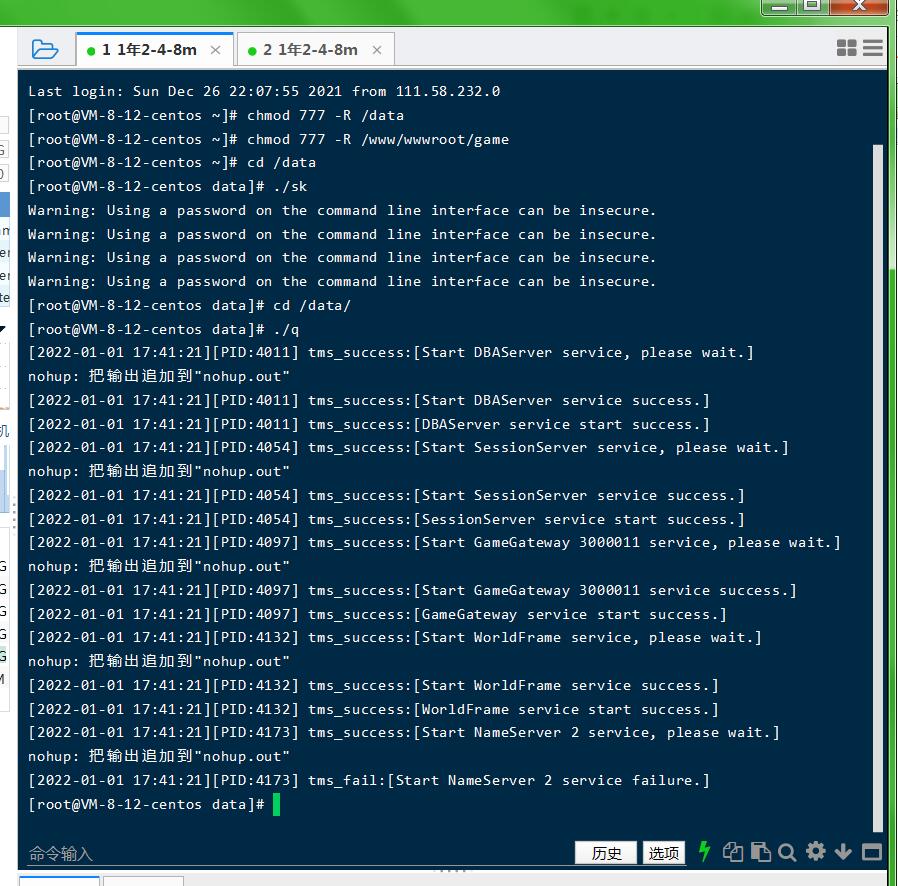Maximize the terminal application window
Image resolution: width=898 pixels, height=886 pixels.
[812, 6]
